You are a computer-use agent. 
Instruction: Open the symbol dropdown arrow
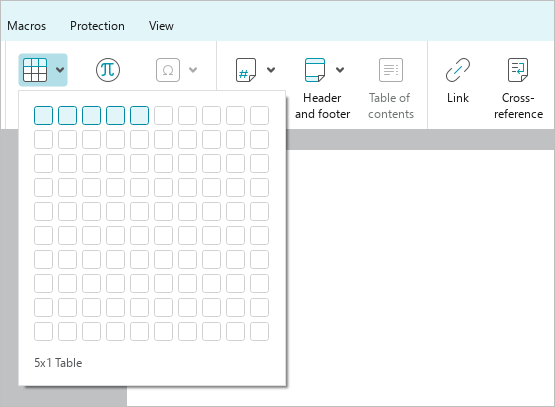point(193,70)
